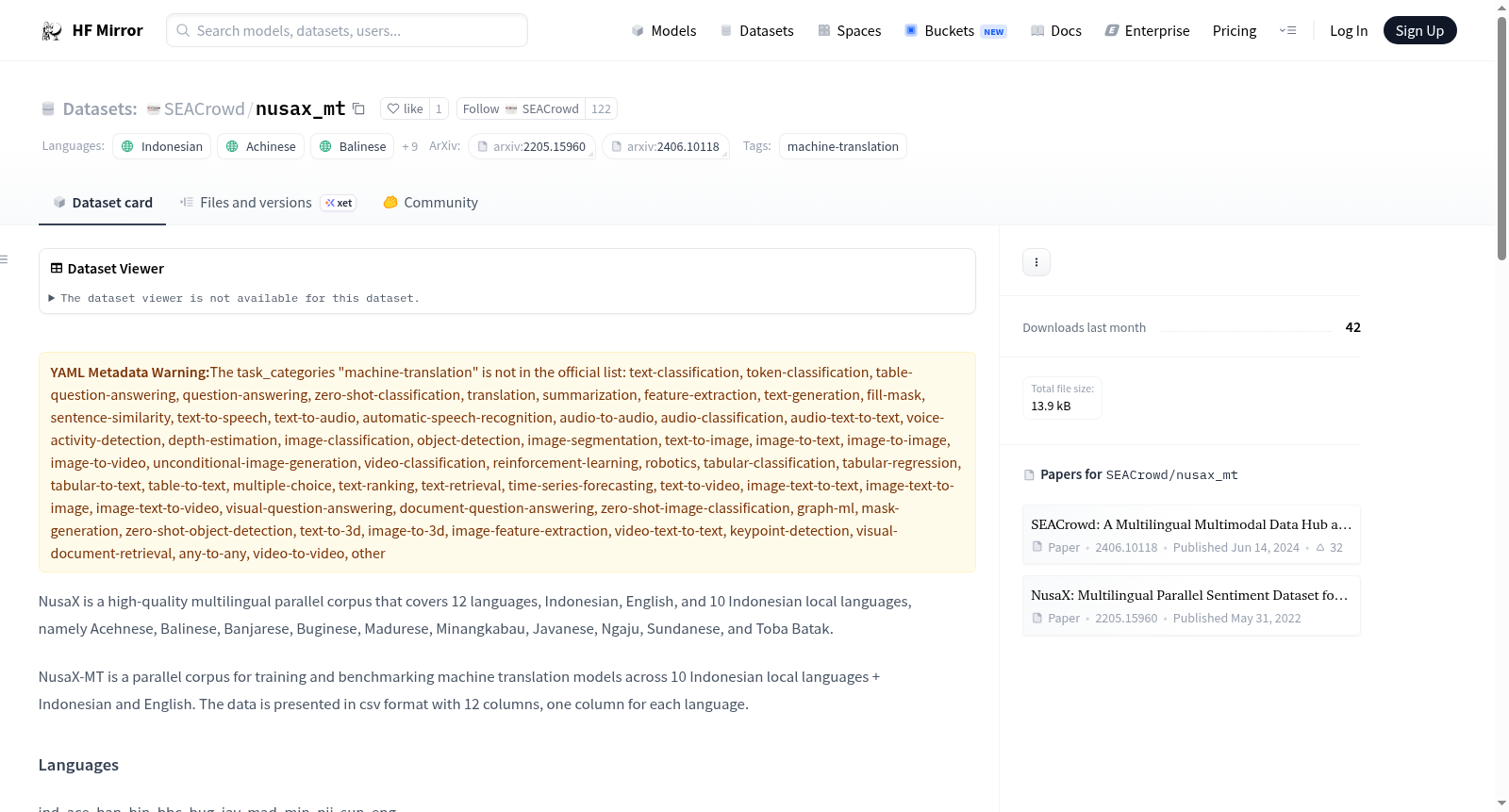Select the Balinese language tag
The image size is (1509, 812).
tap(352, 146)
